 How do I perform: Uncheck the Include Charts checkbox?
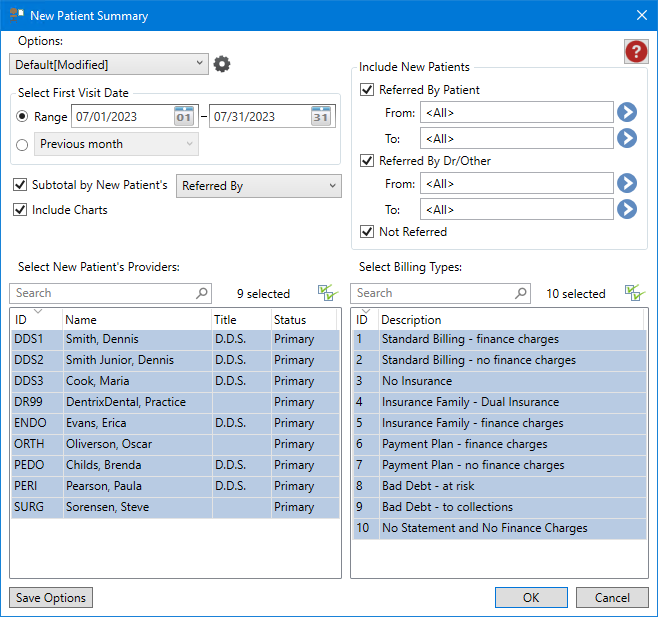21,210
